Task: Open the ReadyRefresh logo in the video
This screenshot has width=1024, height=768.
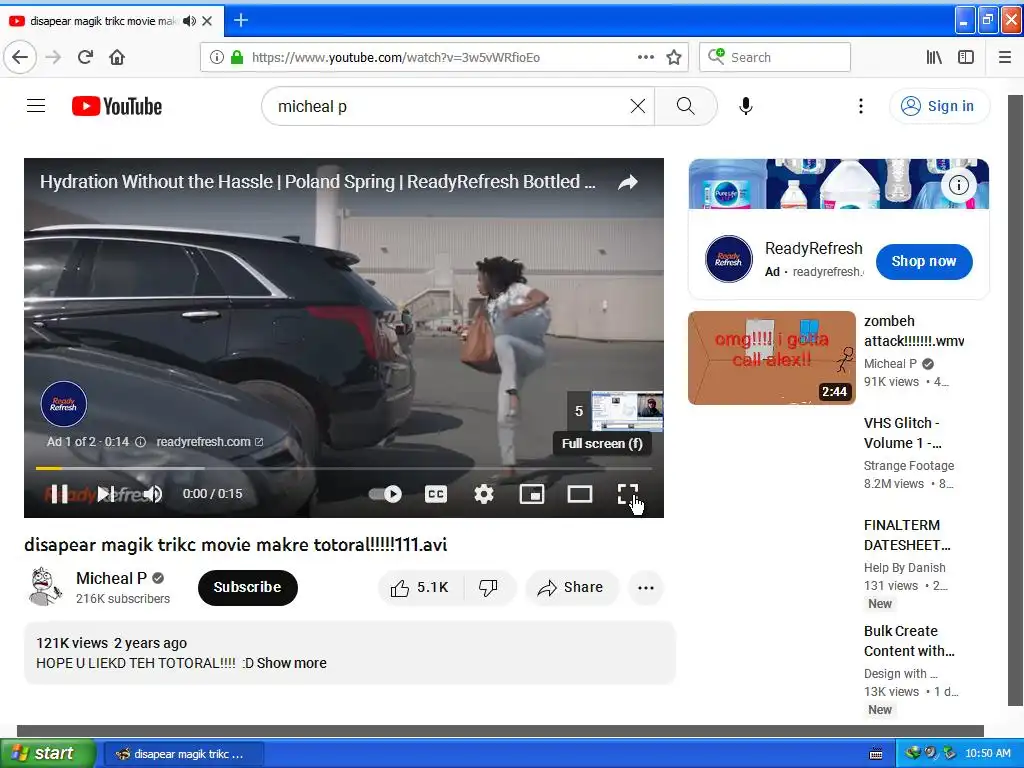Action: 63,404
